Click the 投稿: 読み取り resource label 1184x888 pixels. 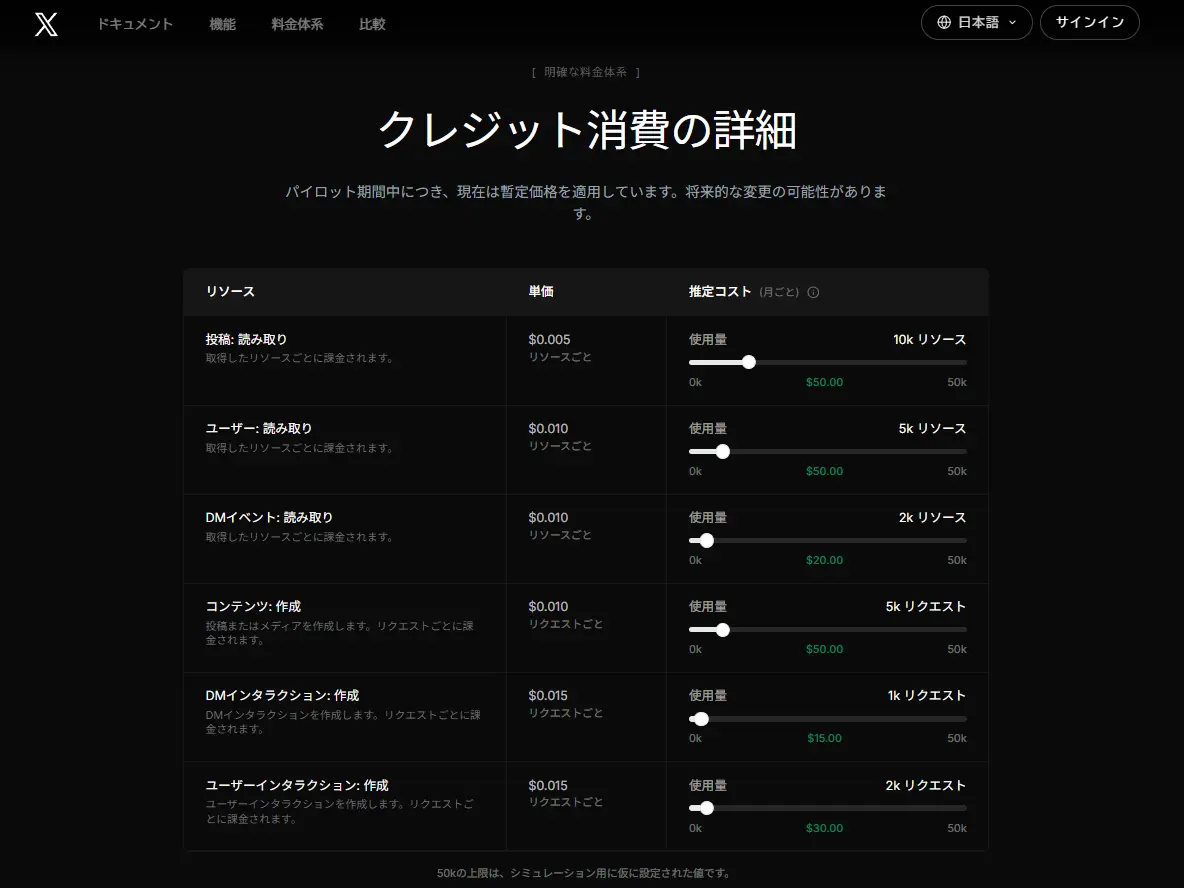coord(246,340)
